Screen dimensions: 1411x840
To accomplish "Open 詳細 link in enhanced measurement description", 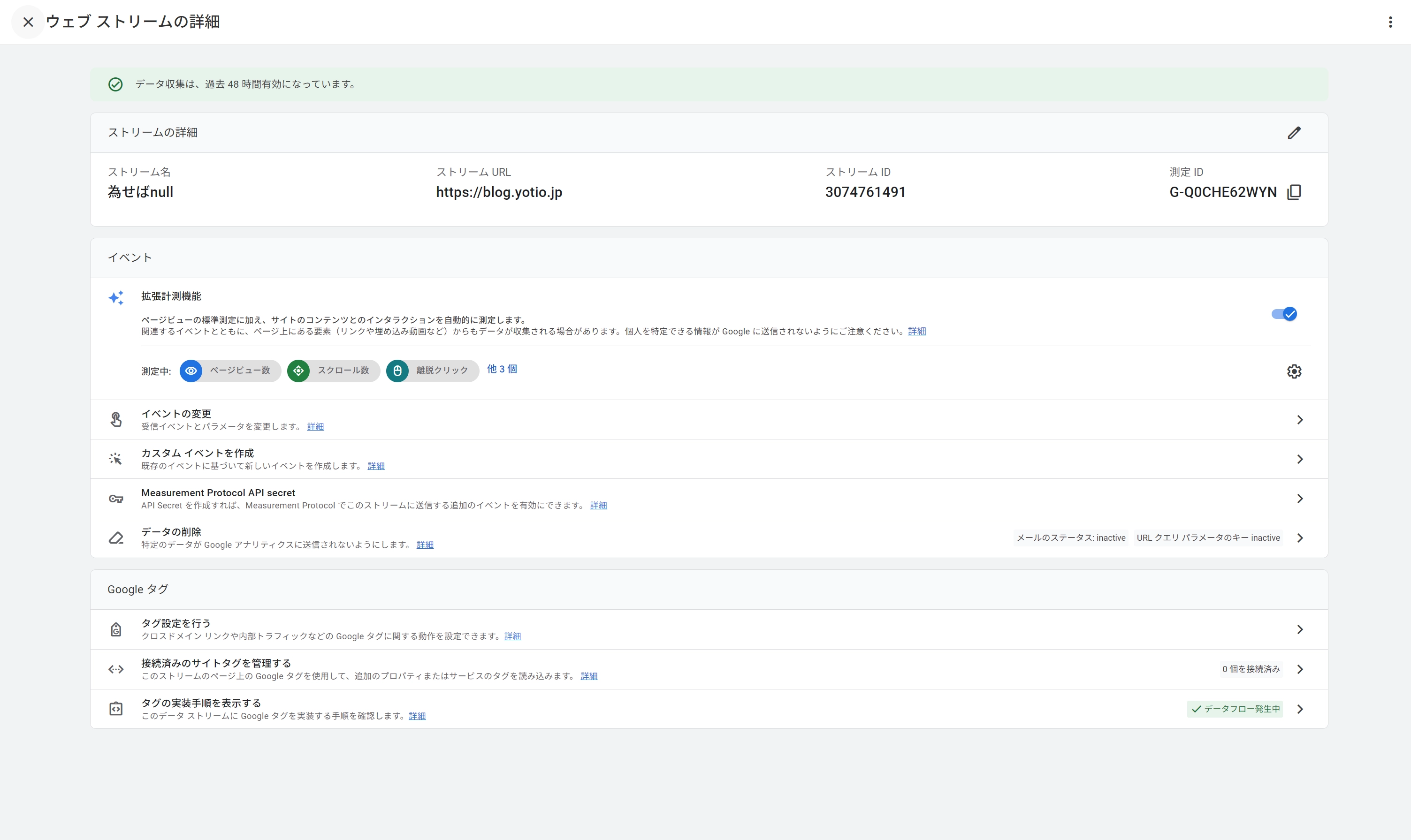I will (917, 331).
